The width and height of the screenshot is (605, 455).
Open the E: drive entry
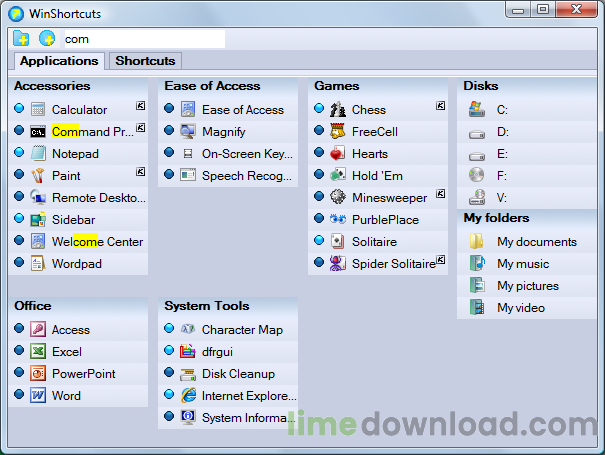tap(527, 154)
